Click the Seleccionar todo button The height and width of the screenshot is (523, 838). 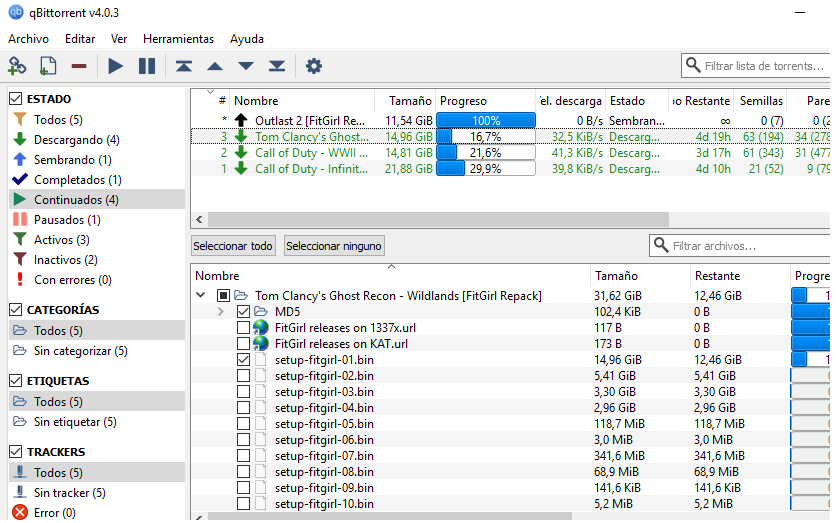[233, 246]
